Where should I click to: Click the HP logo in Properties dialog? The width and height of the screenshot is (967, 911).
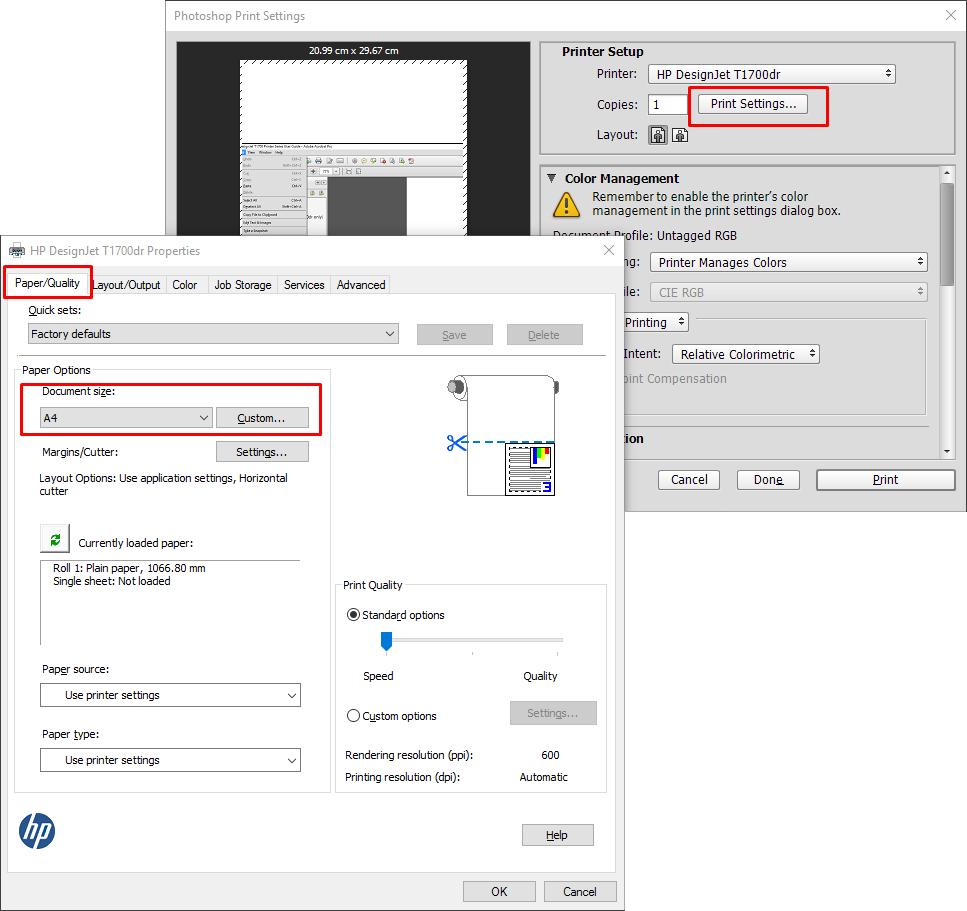coord(37,831)
